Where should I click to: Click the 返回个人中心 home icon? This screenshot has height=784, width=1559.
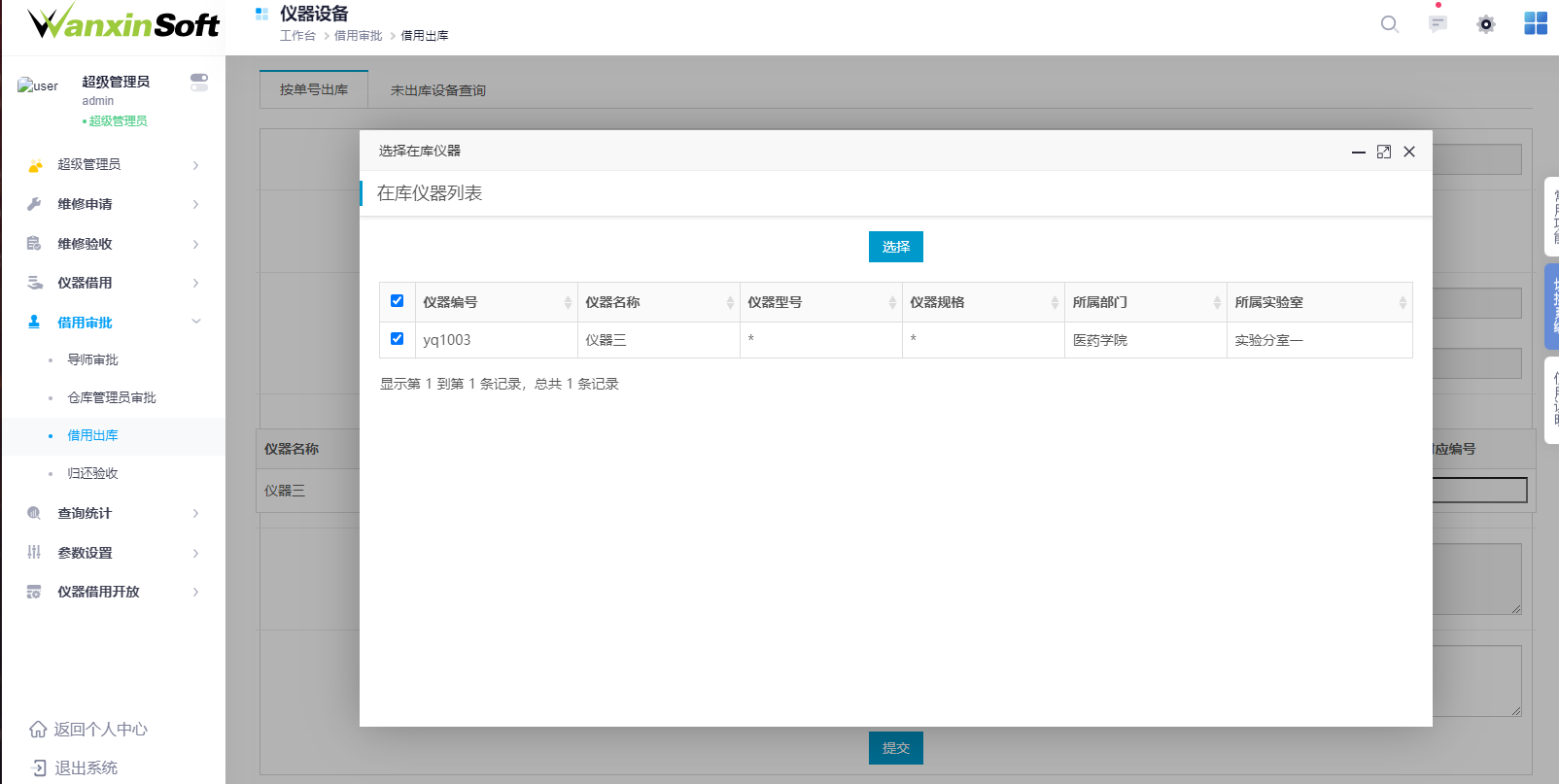tap(38, 729)
